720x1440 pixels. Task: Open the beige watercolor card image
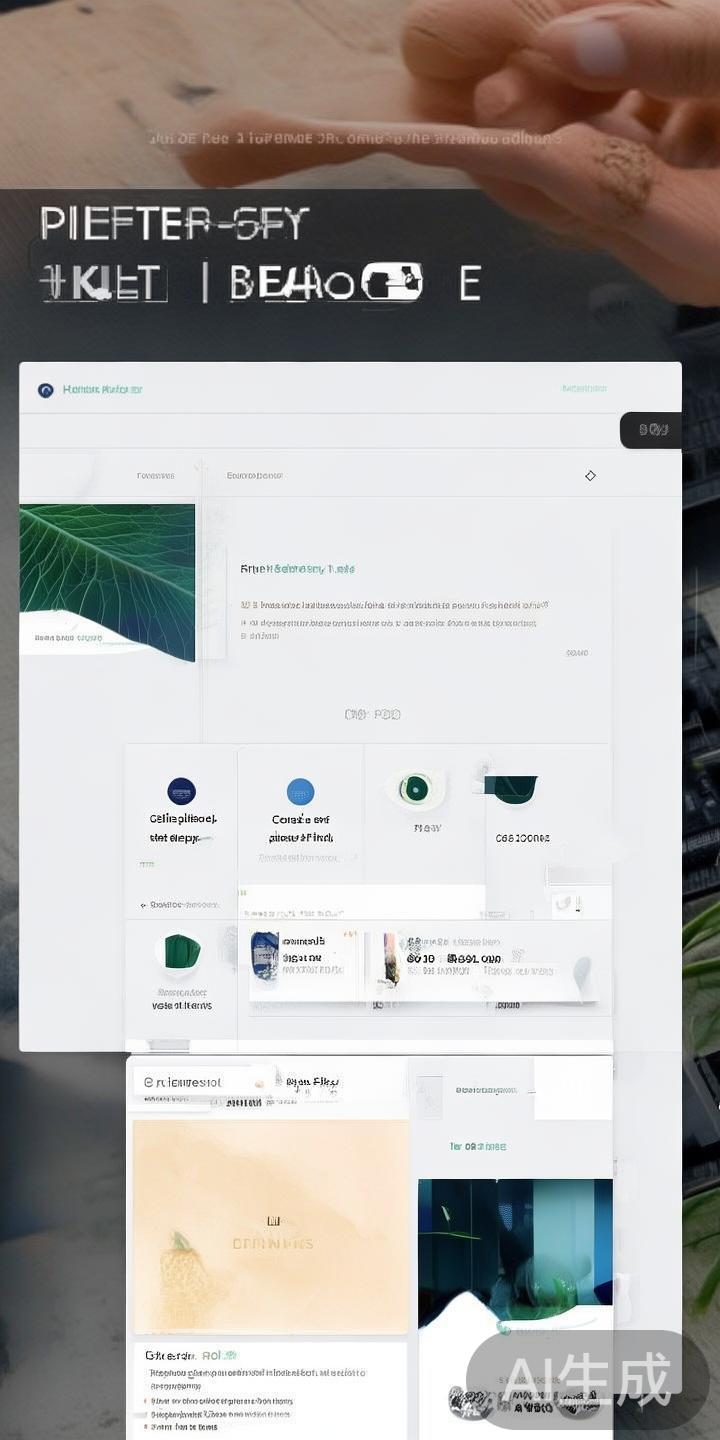click(x=271, y=1225)
